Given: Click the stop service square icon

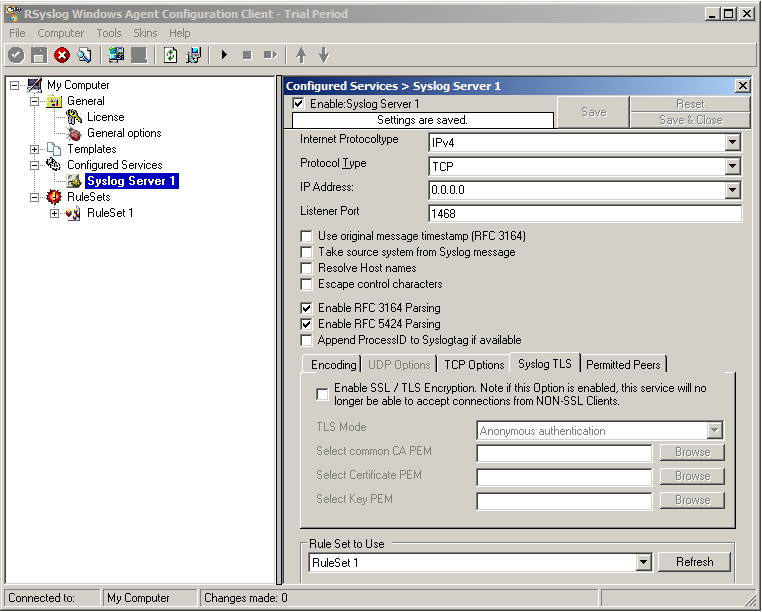Looking at the screenshot, I should (x=247, y=55).
